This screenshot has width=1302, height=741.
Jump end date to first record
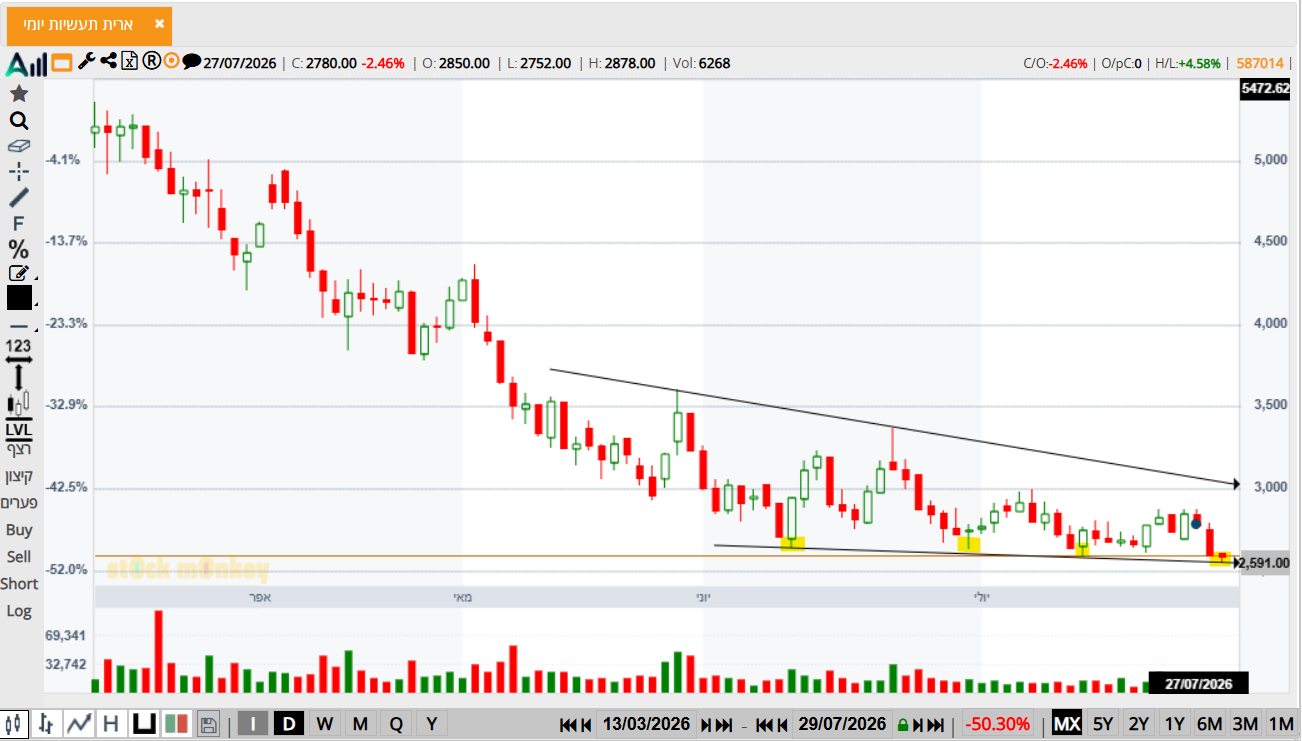coord(764,725)
